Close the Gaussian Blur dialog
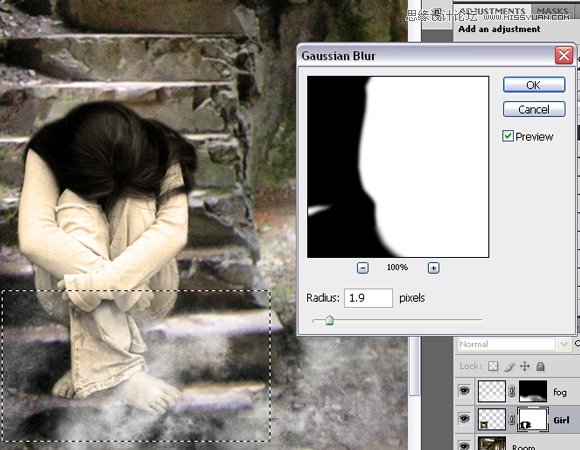 (x=564, y=55)
